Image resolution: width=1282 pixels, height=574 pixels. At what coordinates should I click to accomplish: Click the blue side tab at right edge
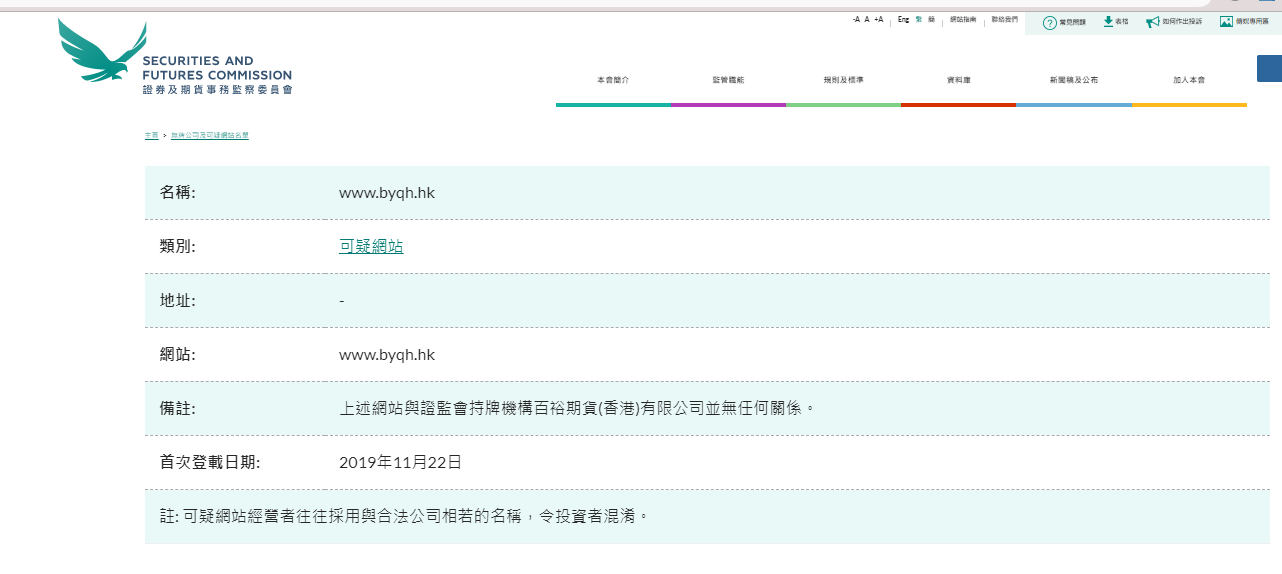pos(1269,68)
